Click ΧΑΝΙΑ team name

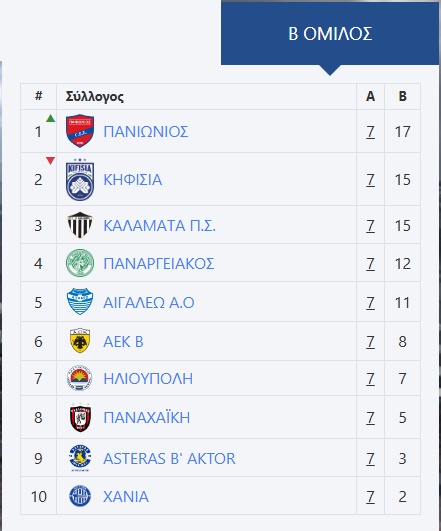point(126,497)
